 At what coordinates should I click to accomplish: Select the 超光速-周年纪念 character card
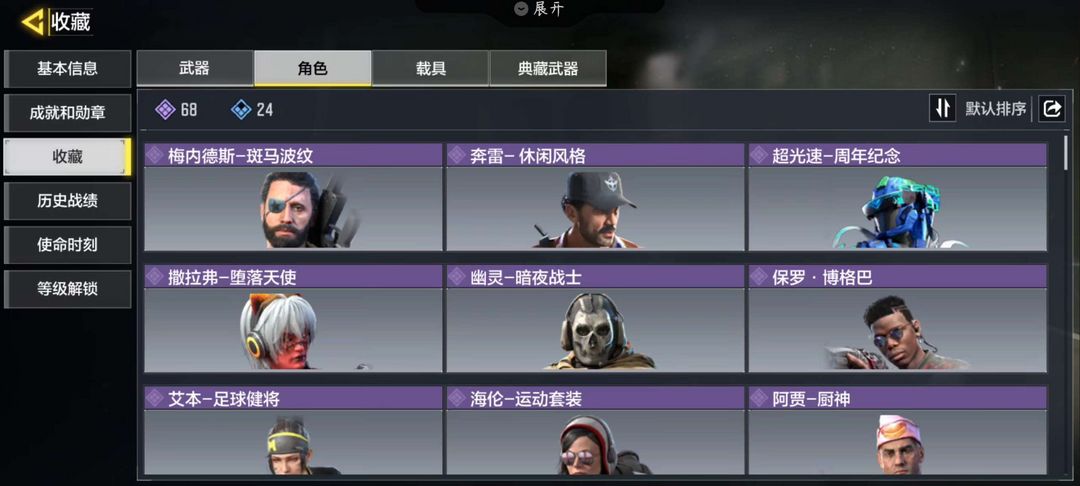click(x=897, y=197)
